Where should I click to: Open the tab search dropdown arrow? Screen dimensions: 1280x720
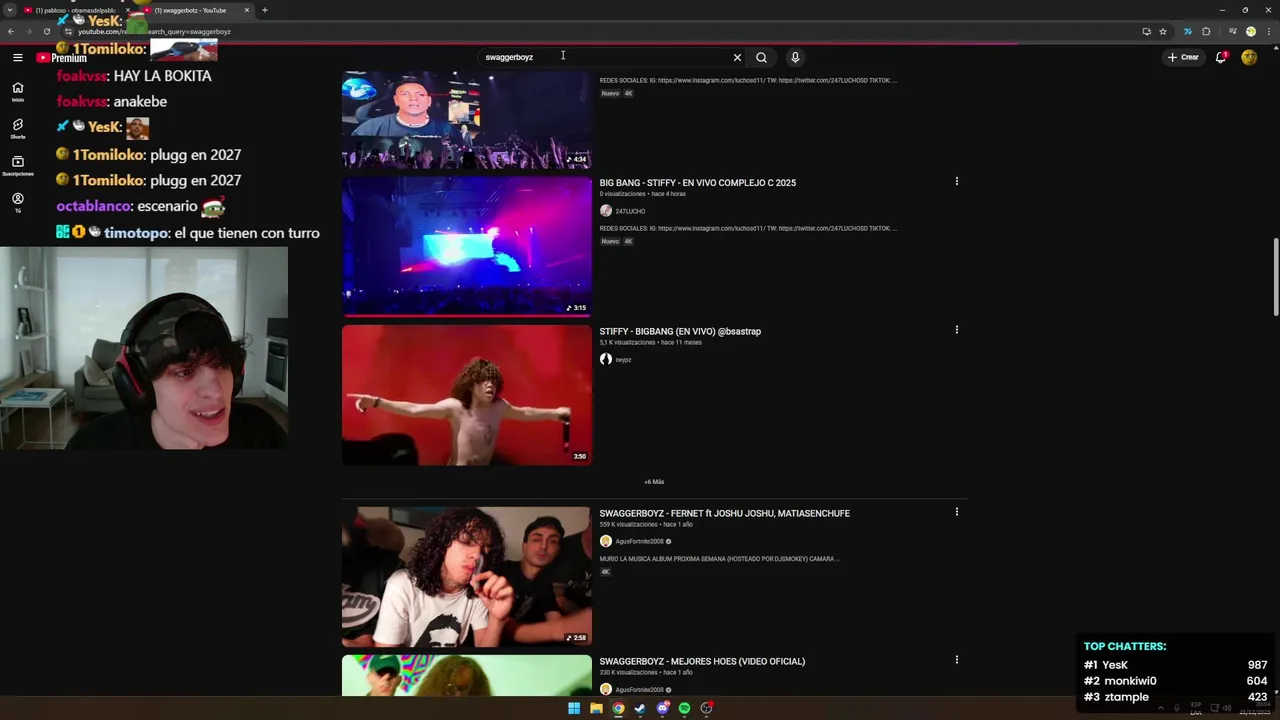click(9, 10)
